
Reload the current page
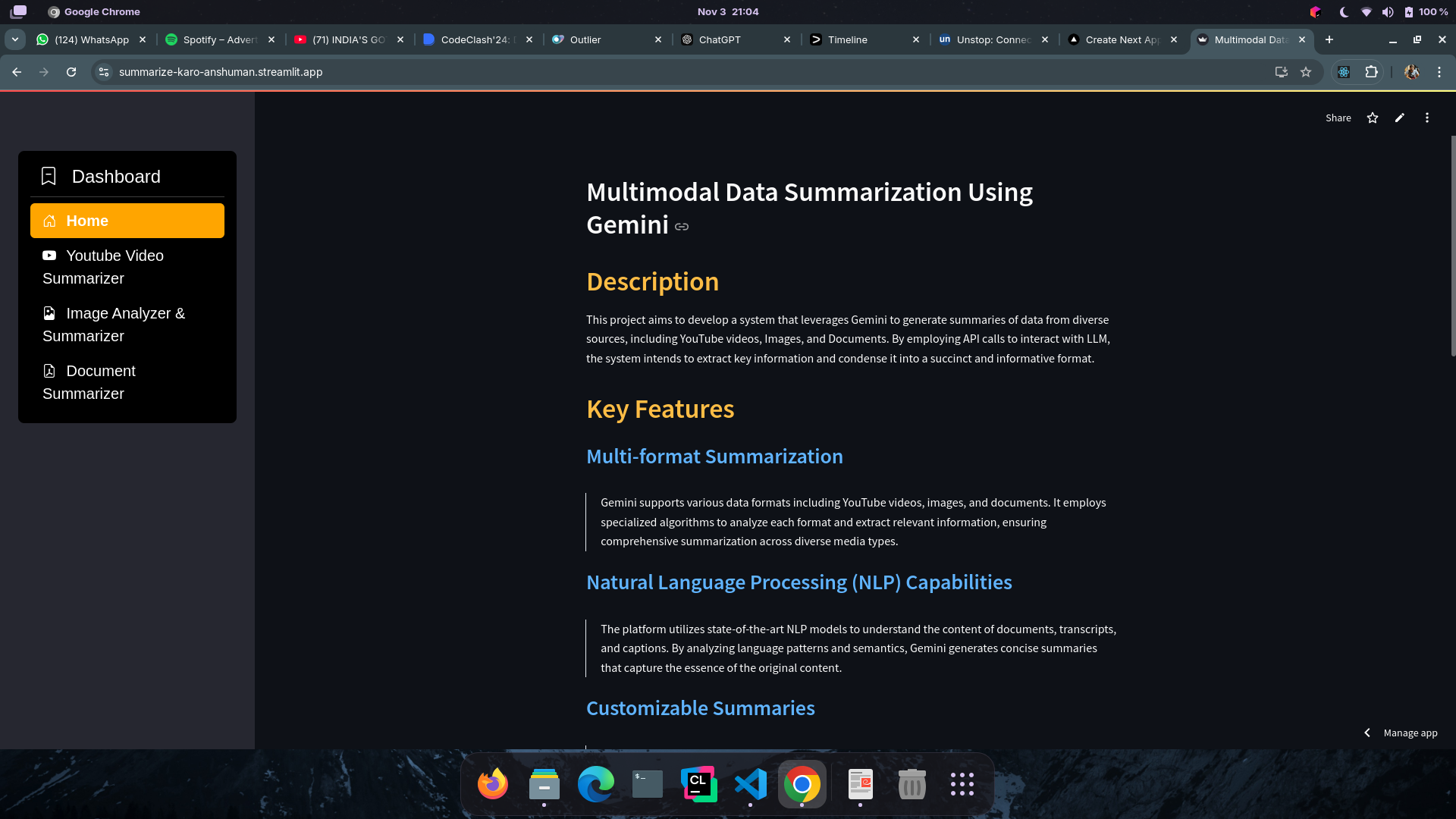pyautogui.click(x=71, y=72)
